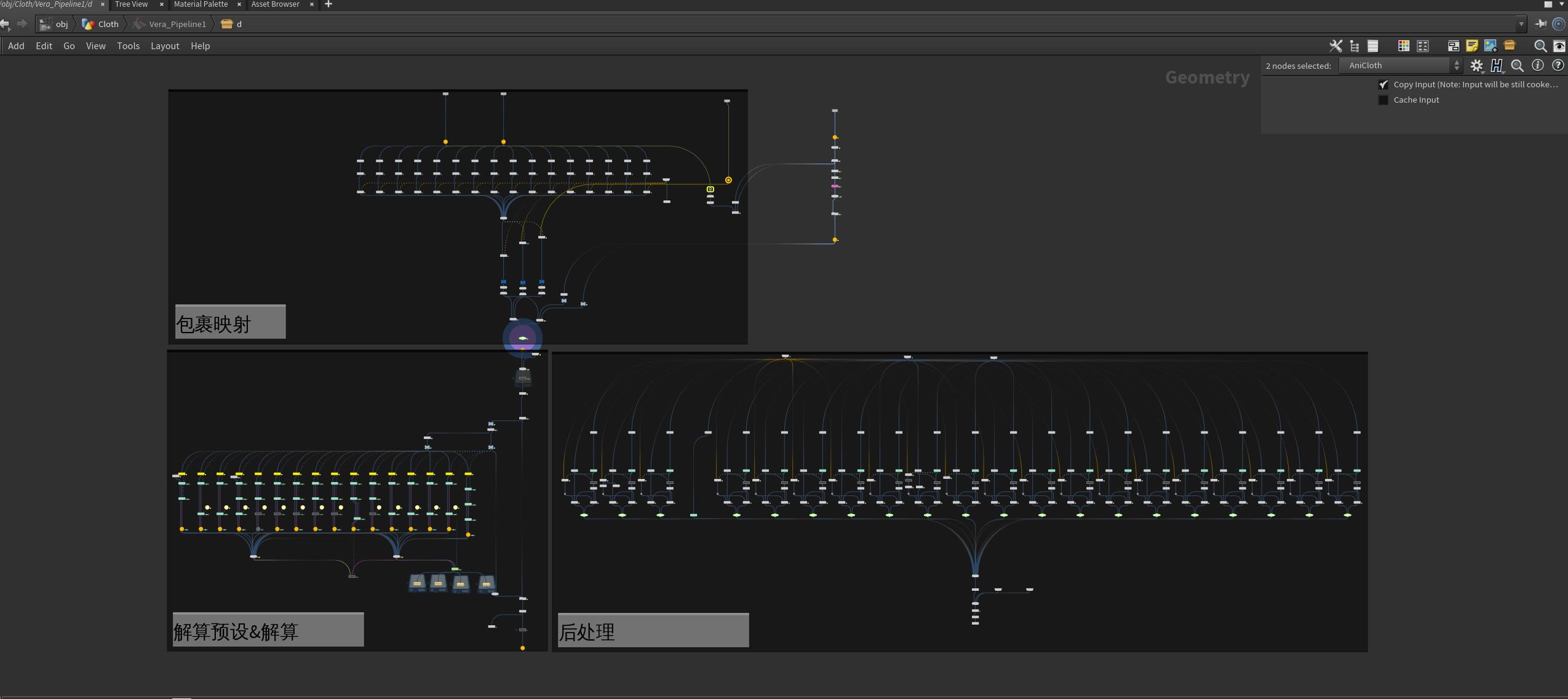The width and height of the screenshot is (1568, 699).
Task: Open the Edit menu
Action: click(x=44, y=46)
